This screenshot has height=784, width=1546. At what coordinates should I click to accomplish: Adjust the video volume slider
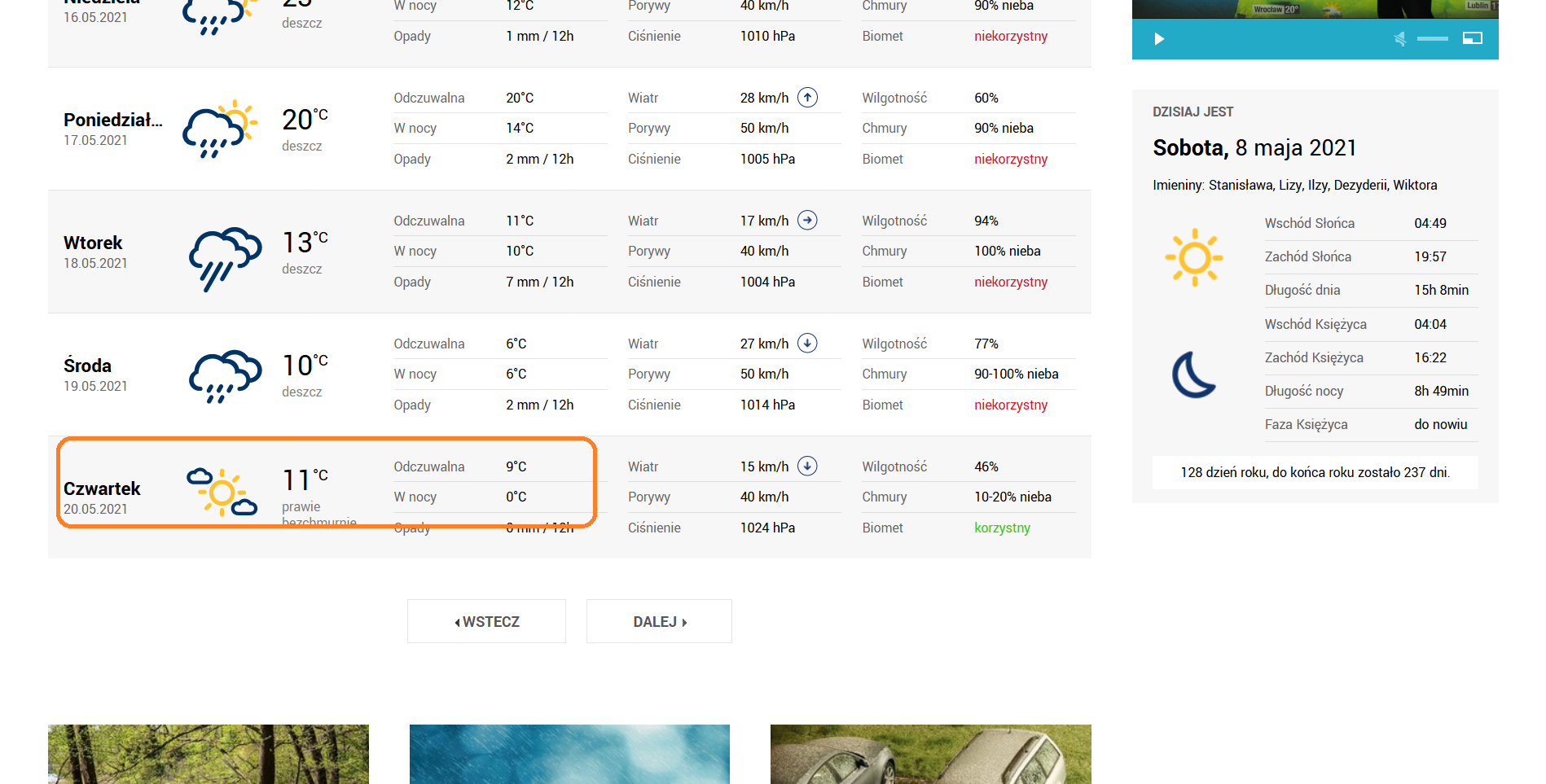tap(1432, 39)
